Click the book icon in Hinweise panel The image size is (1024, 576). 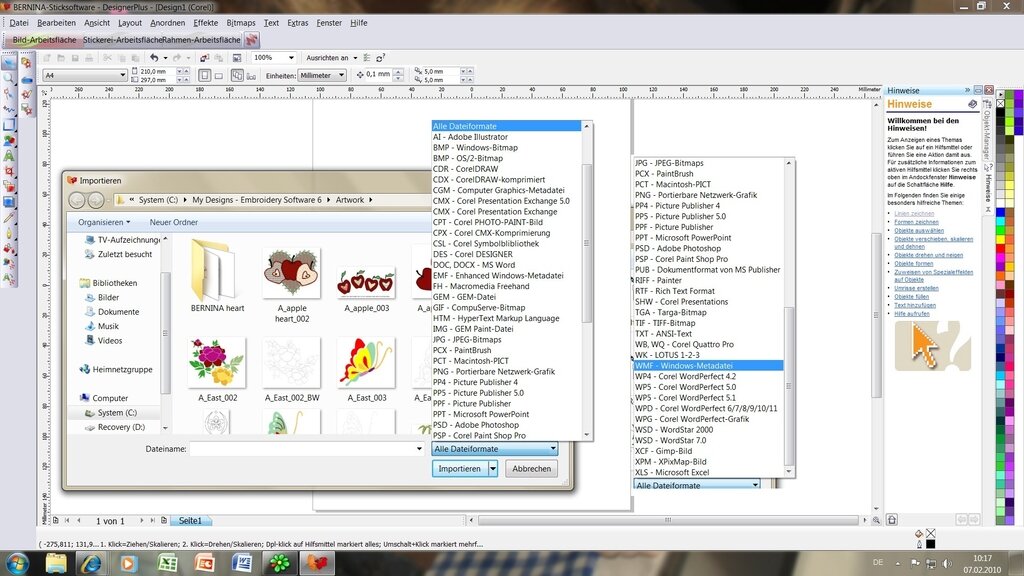(972, 104)
